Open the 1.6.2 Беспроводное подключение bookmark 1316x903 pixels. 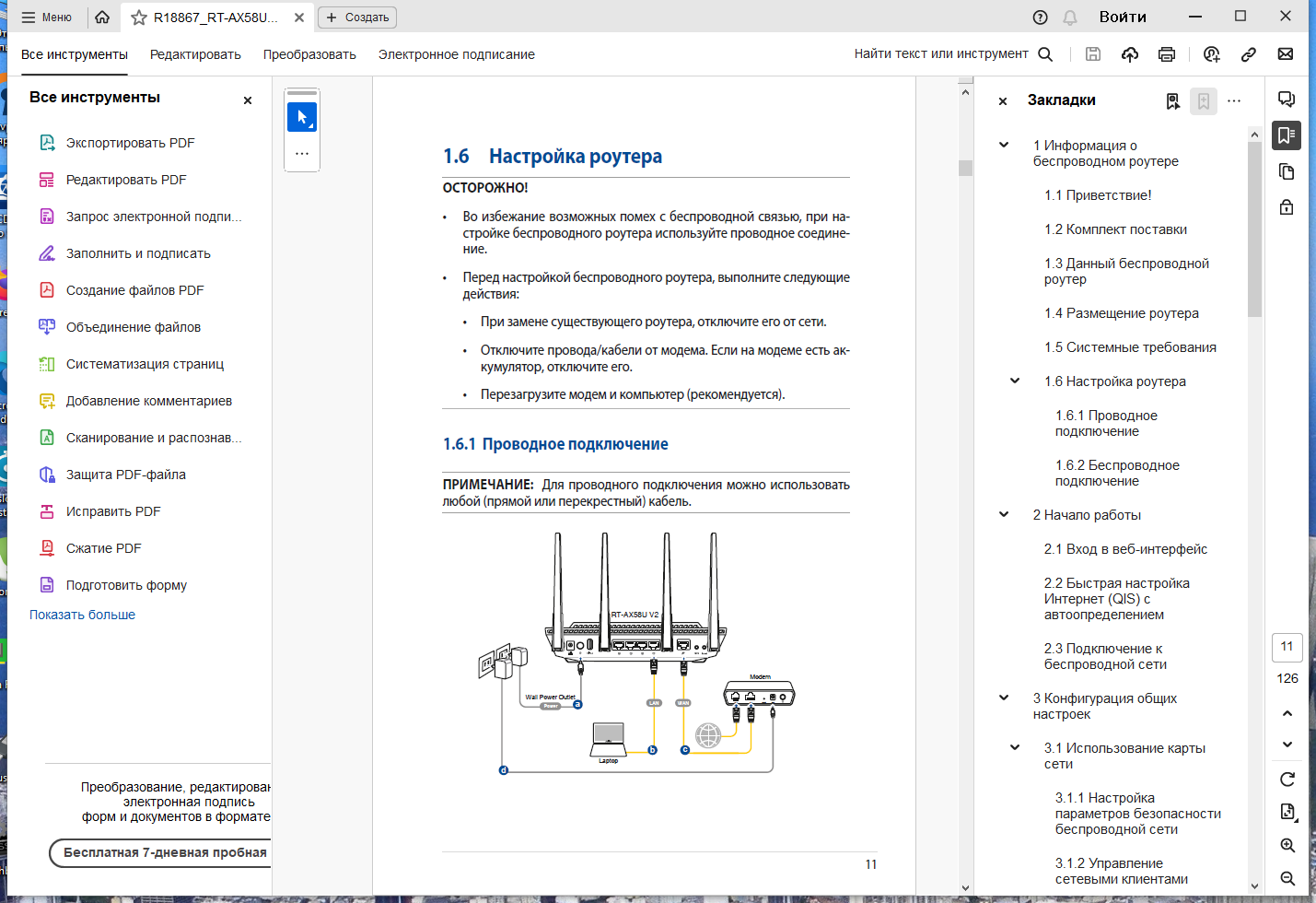point(1117,473)
